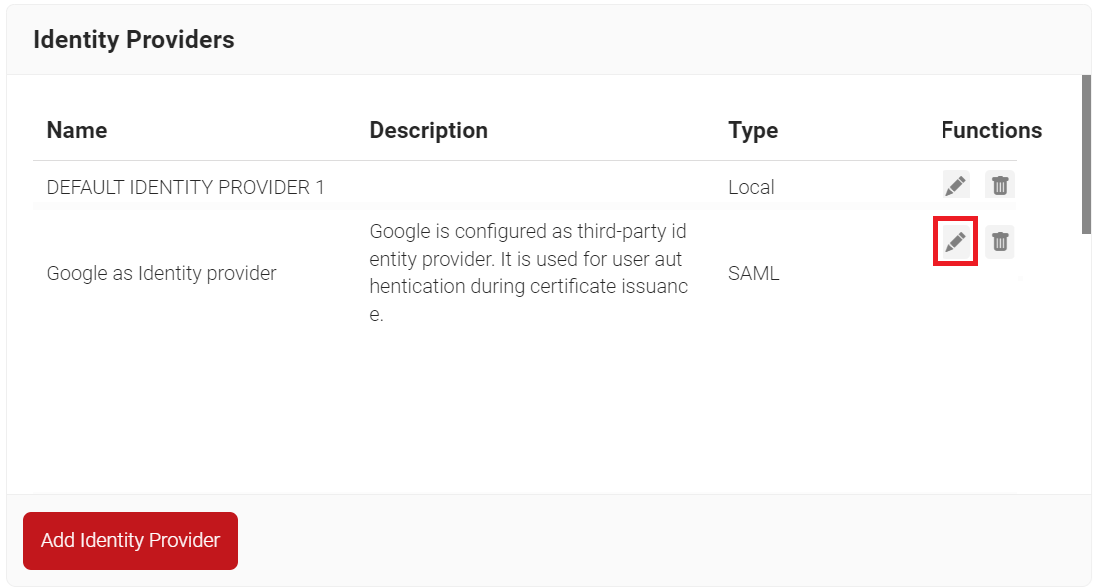This screenshot has height=587, width=1095.
Task: Click the Google provider description text
Action: click(528, 273)
